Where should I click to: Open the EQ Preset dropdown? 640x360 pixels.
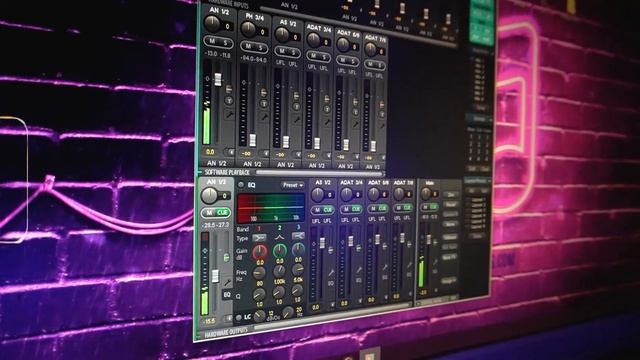pos(293,185)
